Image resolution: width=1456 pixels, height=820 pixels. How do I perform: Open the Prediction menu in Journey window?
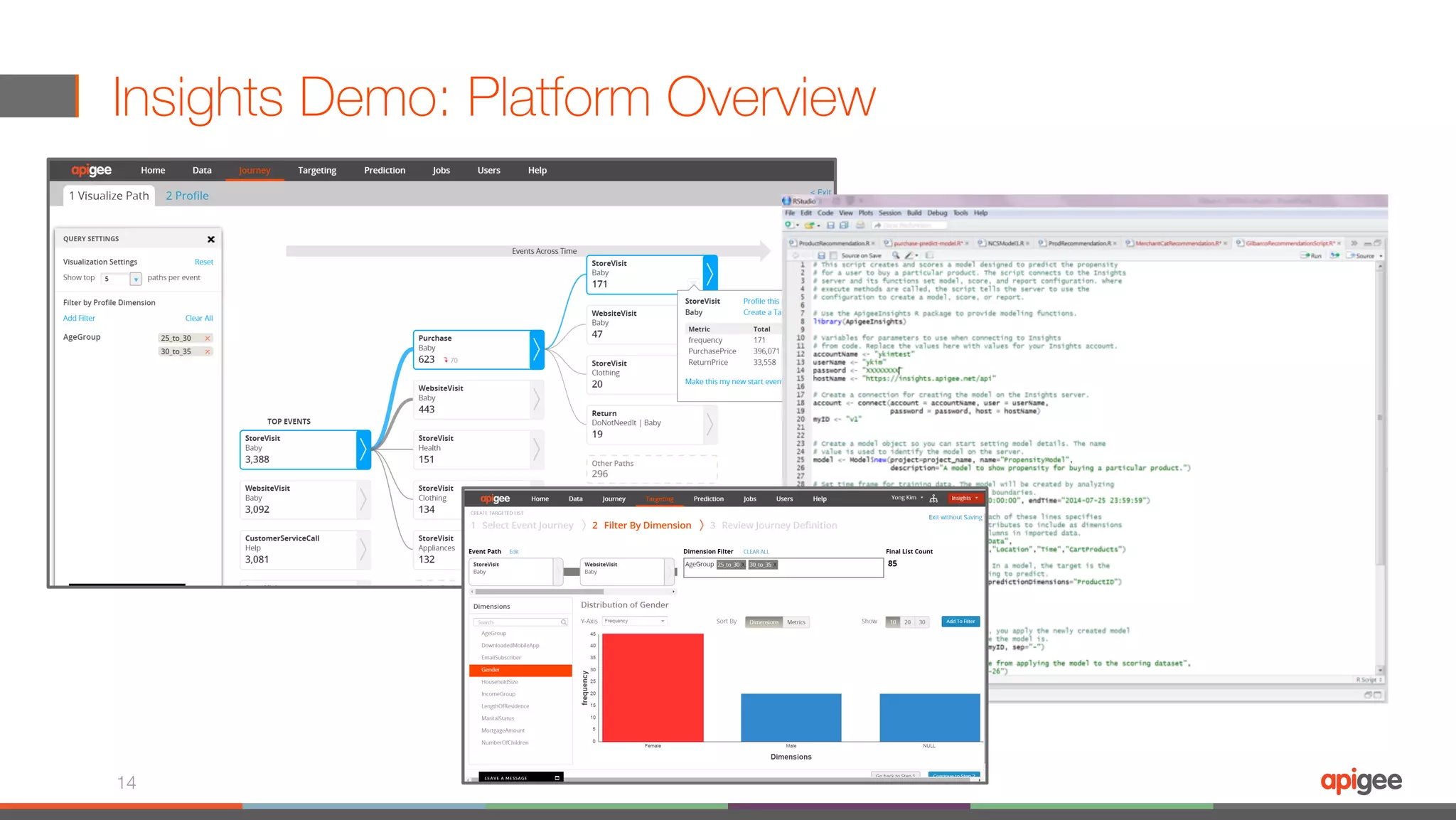coord(385,171)
